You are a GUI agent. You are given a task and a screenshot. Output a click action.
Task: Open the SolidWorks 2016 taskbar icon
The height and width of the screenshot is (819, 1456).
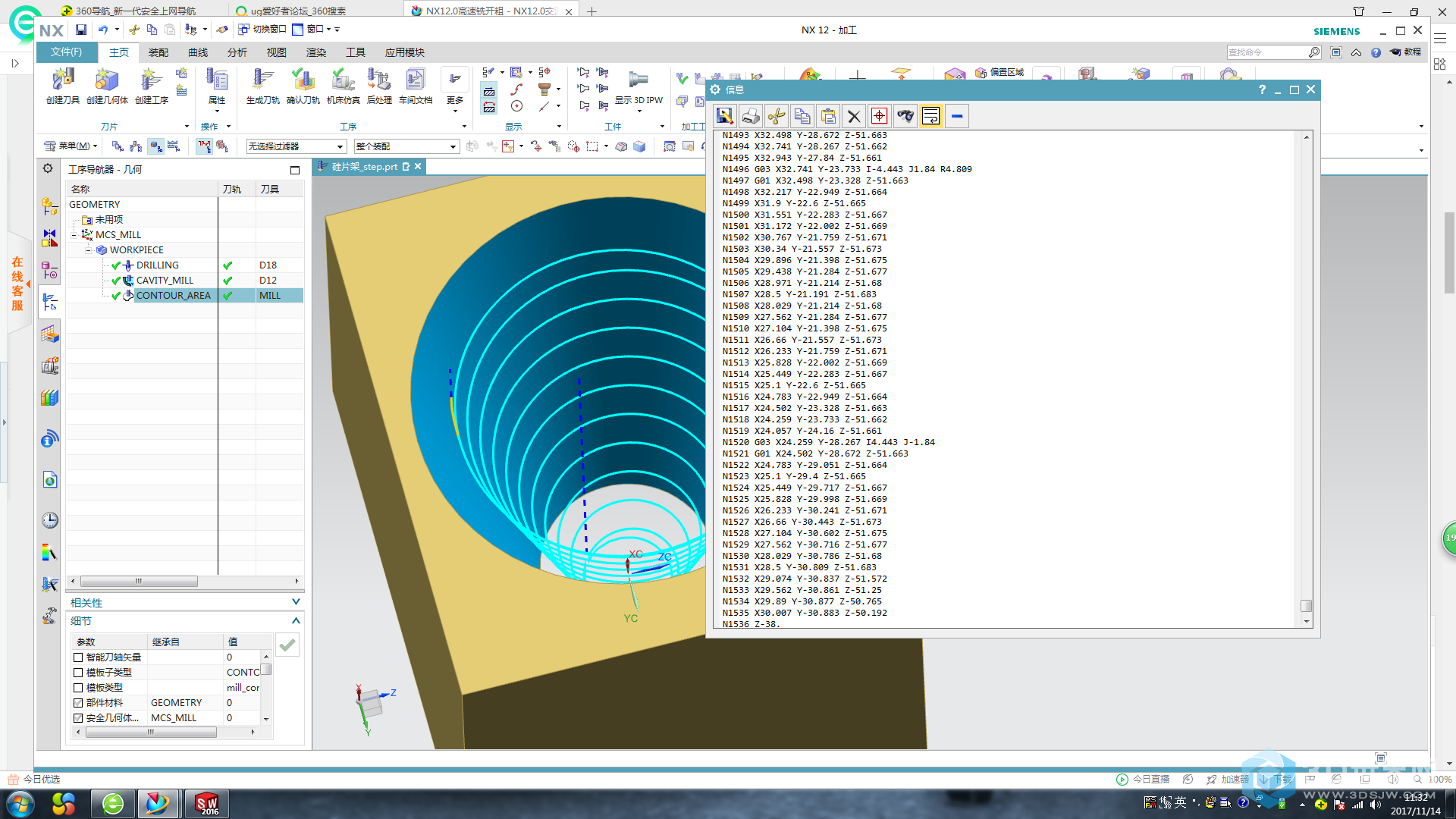207,804
